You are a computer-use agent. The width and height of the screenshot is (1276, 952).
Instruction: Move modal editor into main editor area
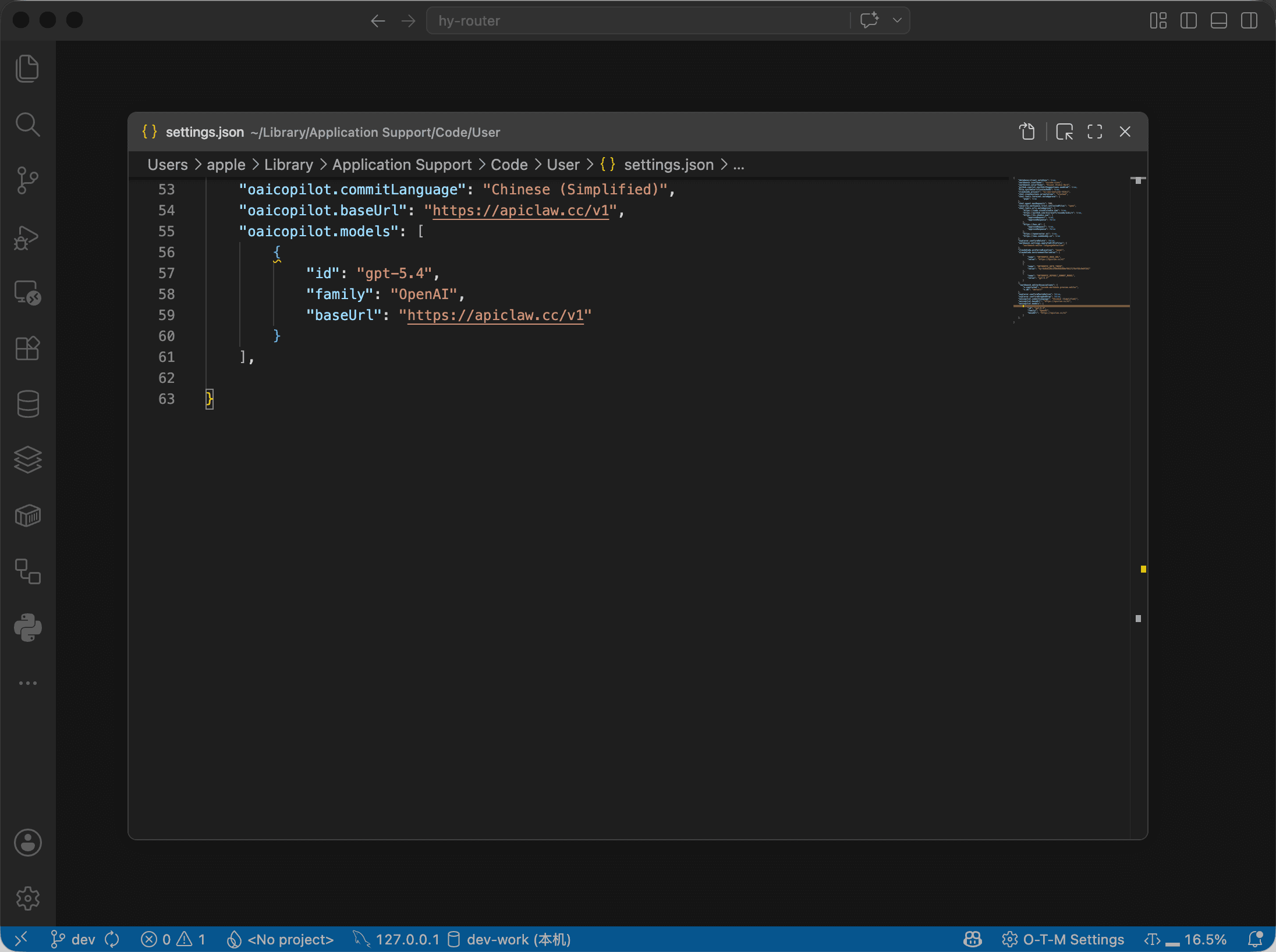(1065, 132)
